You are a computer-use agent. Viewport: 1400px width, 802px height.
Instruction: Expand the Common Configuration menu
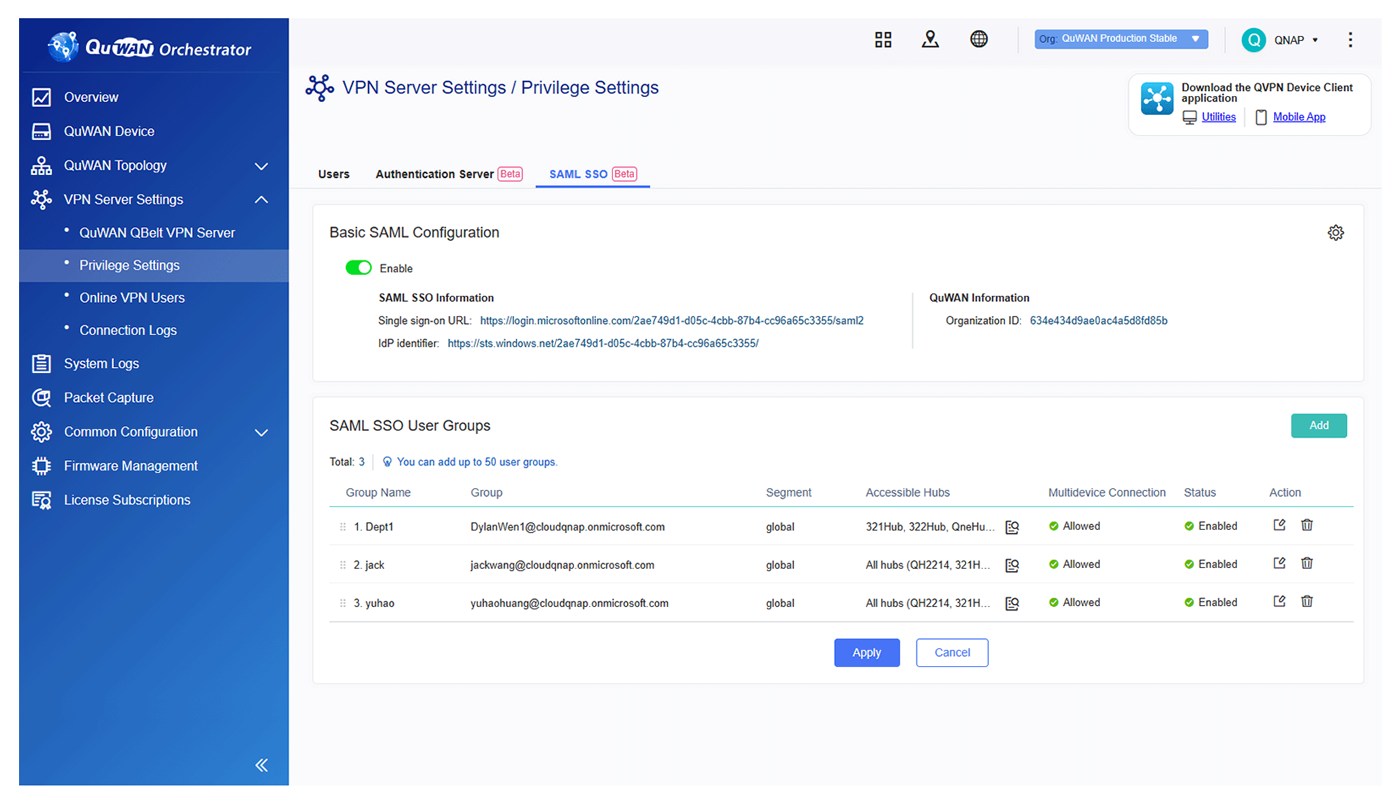click(261, 433)
